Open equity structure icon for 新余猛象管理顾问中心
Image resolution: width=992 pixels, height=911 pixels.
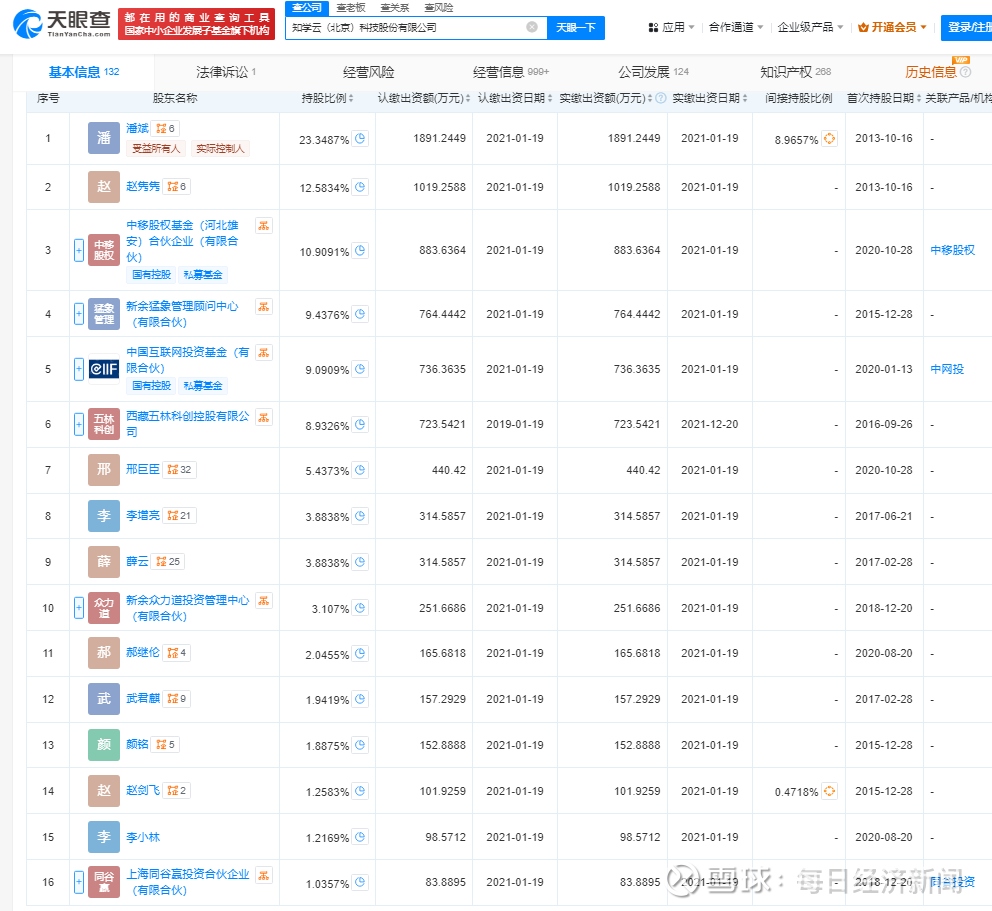[264, 306]
